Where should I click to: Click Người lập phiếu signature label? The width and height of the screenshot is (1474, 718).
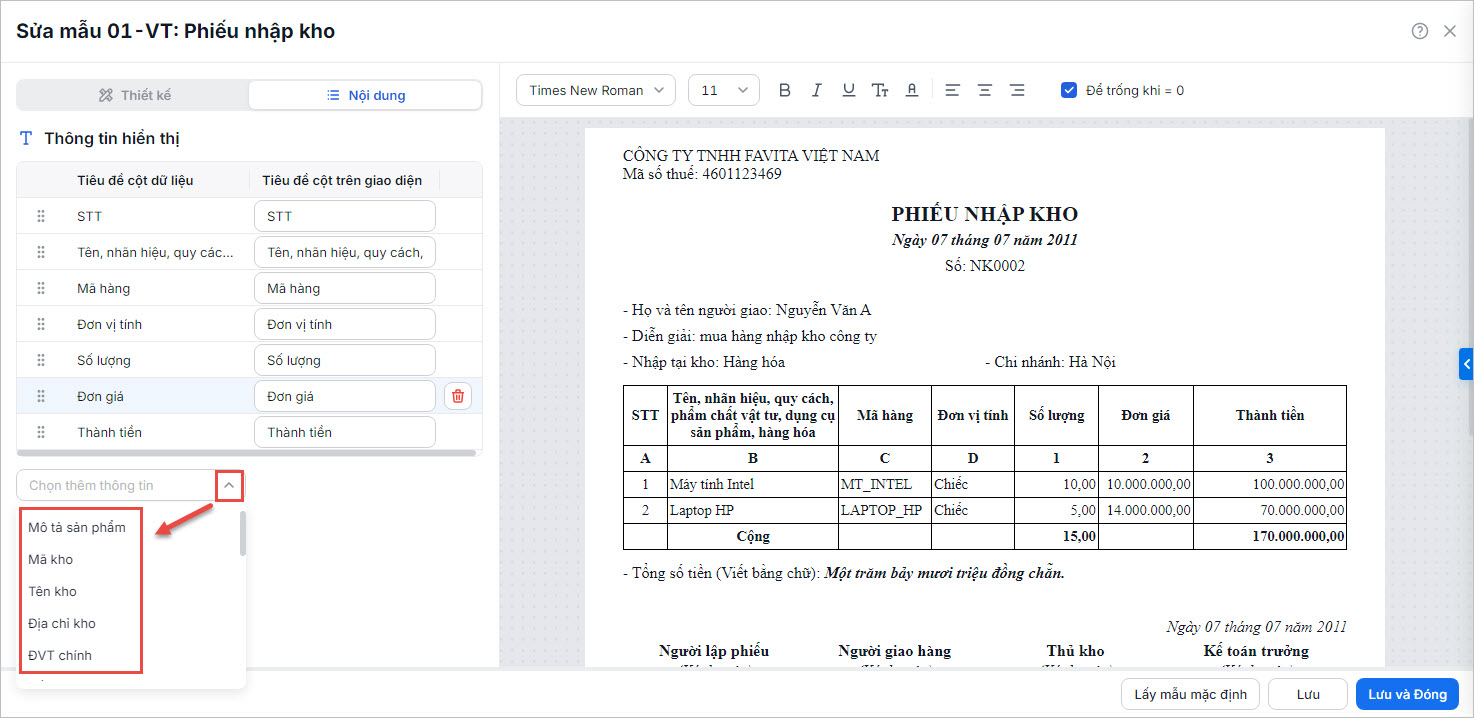pyautogui.click(x=714, y=651)
